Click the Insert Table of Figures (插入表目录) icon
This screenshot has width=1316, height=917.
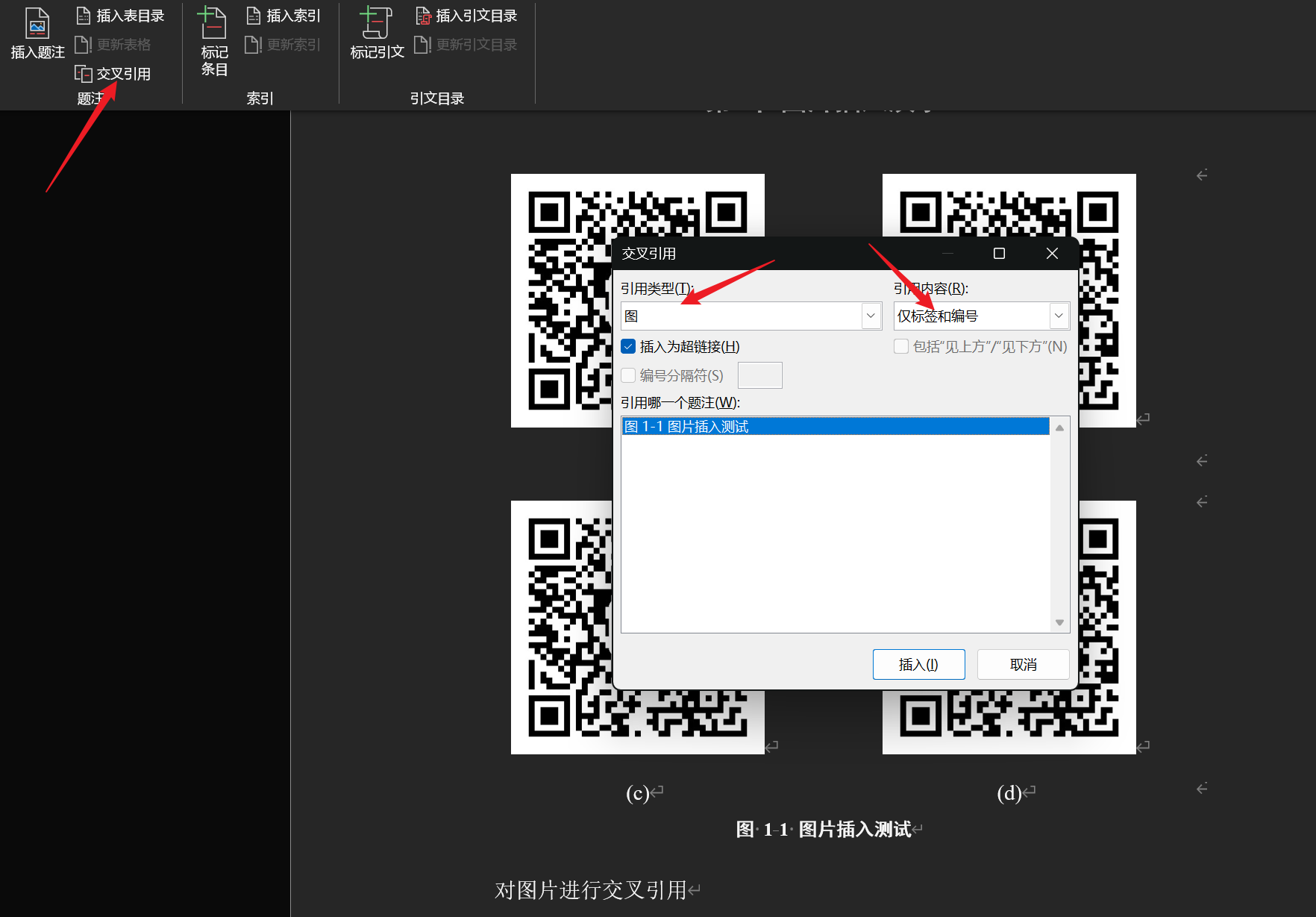[84, 16]
